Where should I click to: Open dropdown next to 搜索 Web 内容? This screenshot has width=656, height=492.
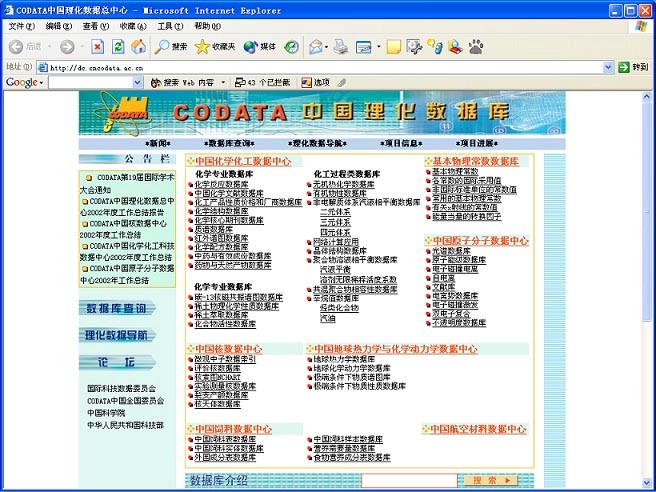pos(223,82)
